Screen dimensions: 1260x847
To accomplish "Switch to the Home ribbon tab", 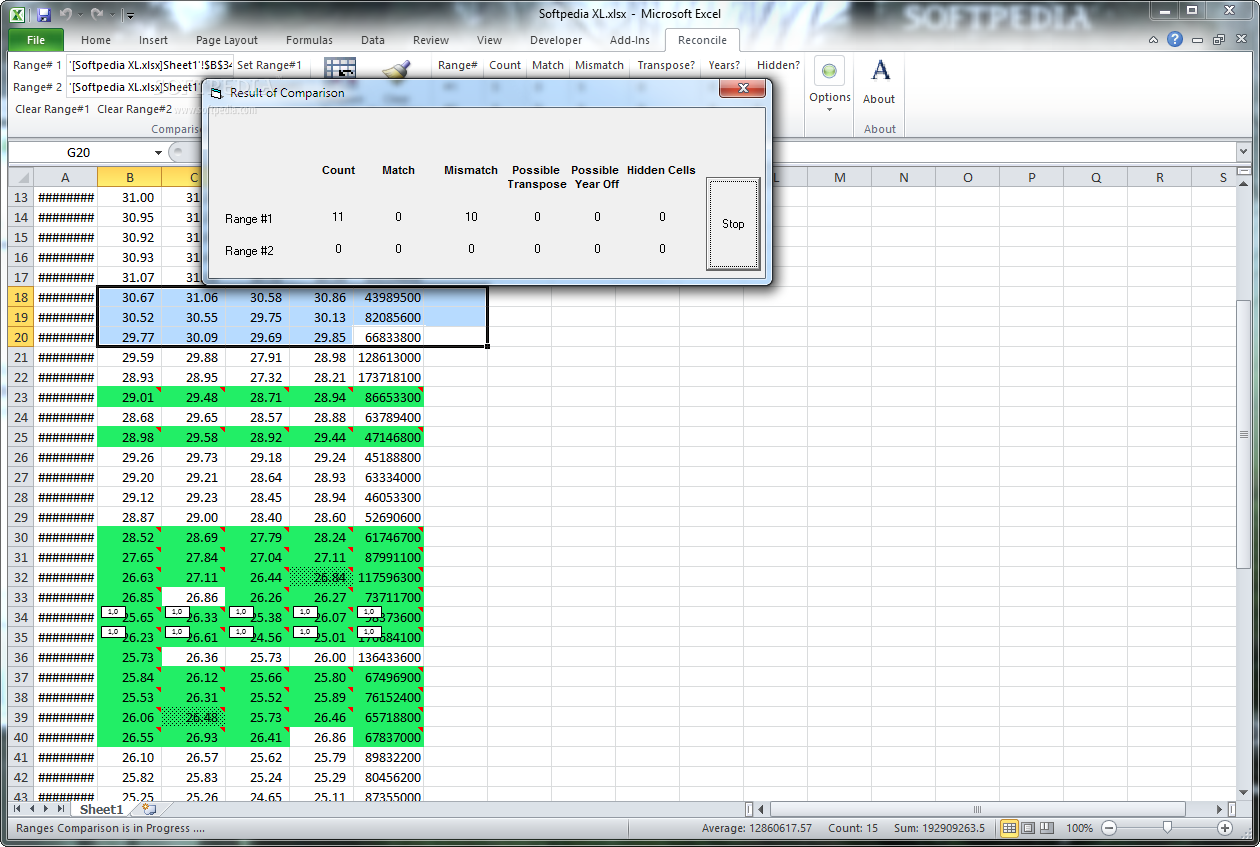I will (96, 40).
